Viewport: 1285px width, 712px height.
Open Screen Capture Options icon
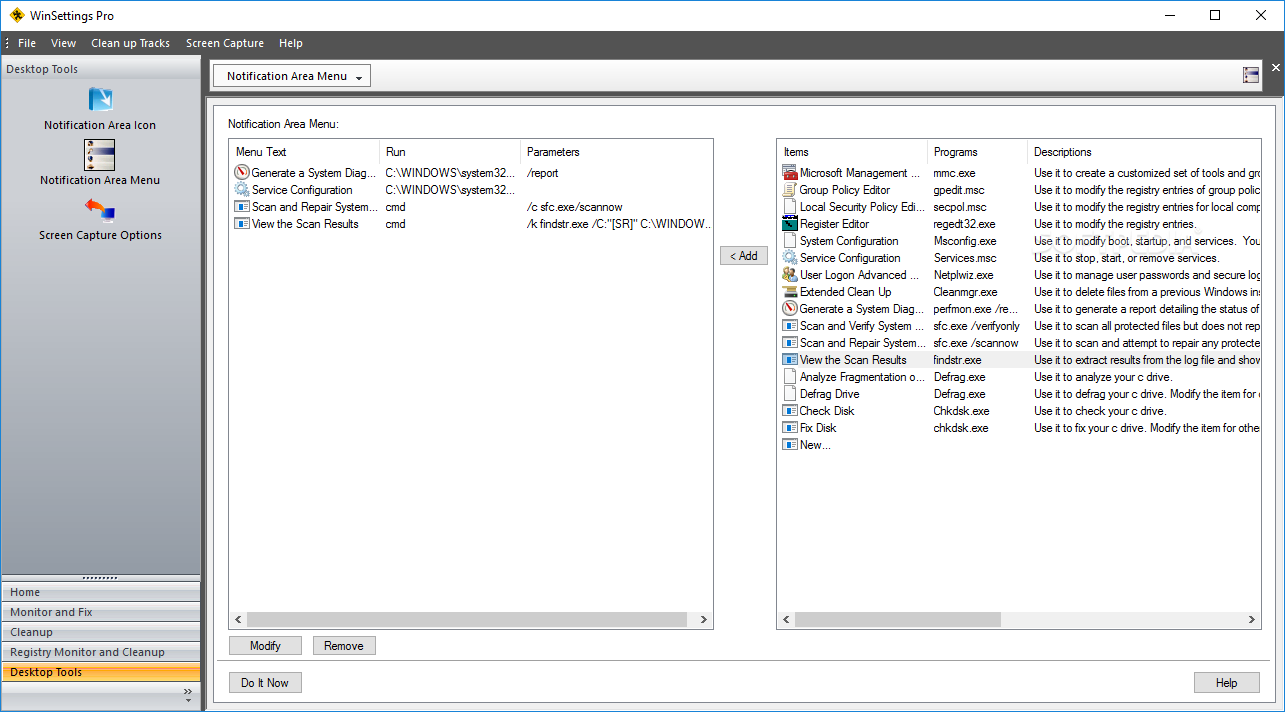[100, 210]
